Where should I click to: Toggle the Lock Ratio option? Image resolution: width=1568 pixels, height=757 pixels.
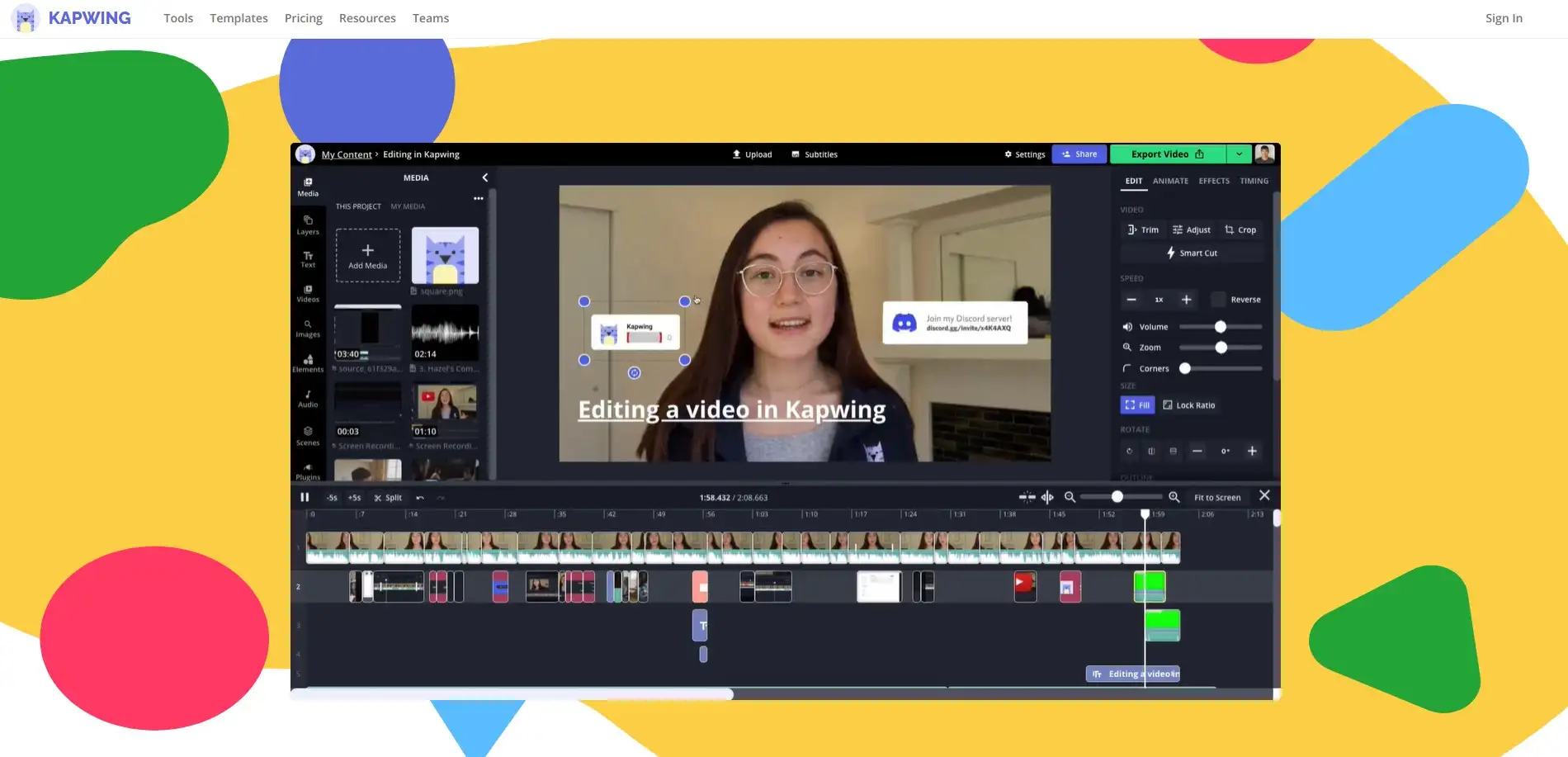[1188, 405]
